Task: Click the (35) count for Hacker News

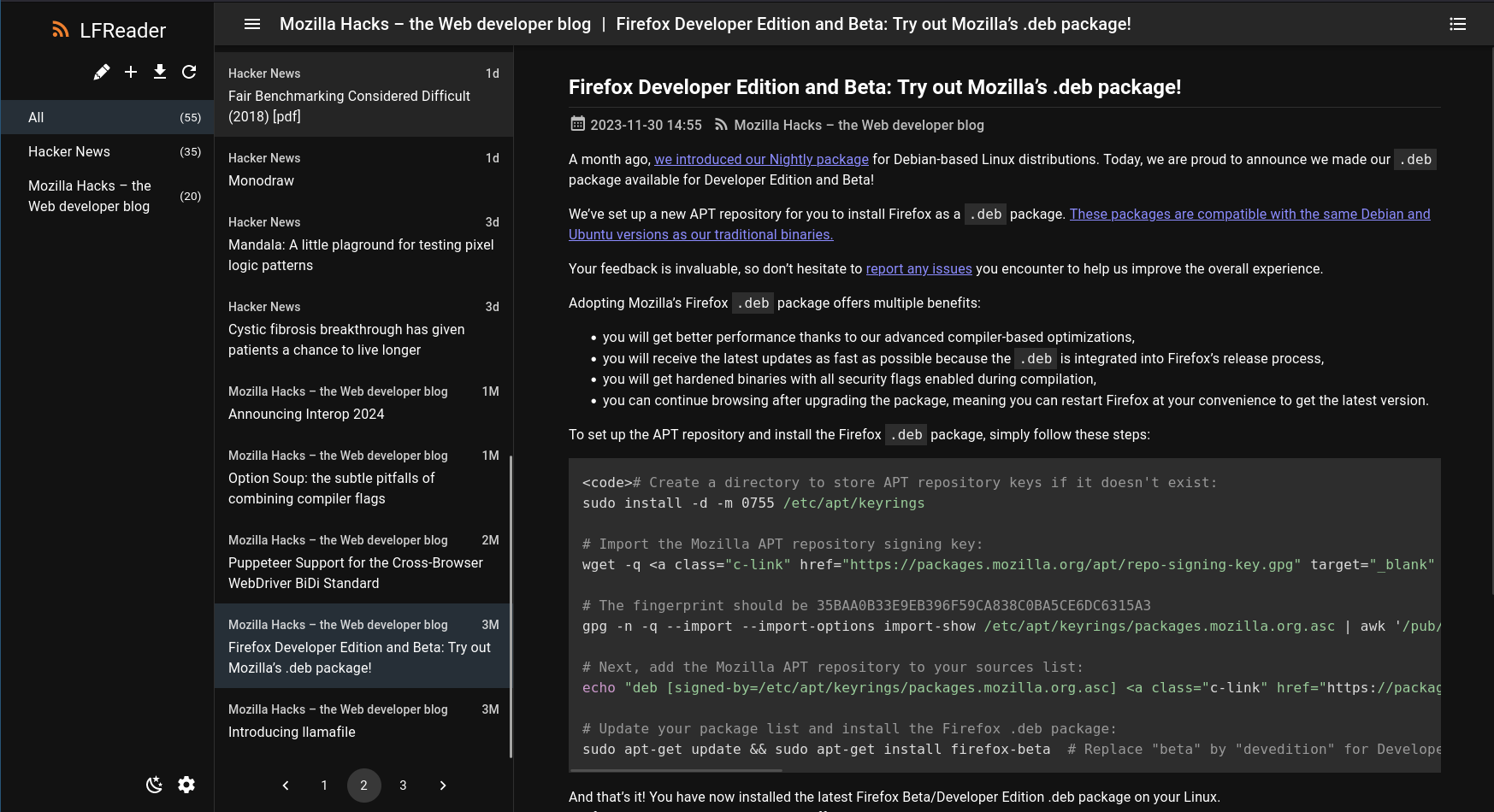Action: (191, 151)
